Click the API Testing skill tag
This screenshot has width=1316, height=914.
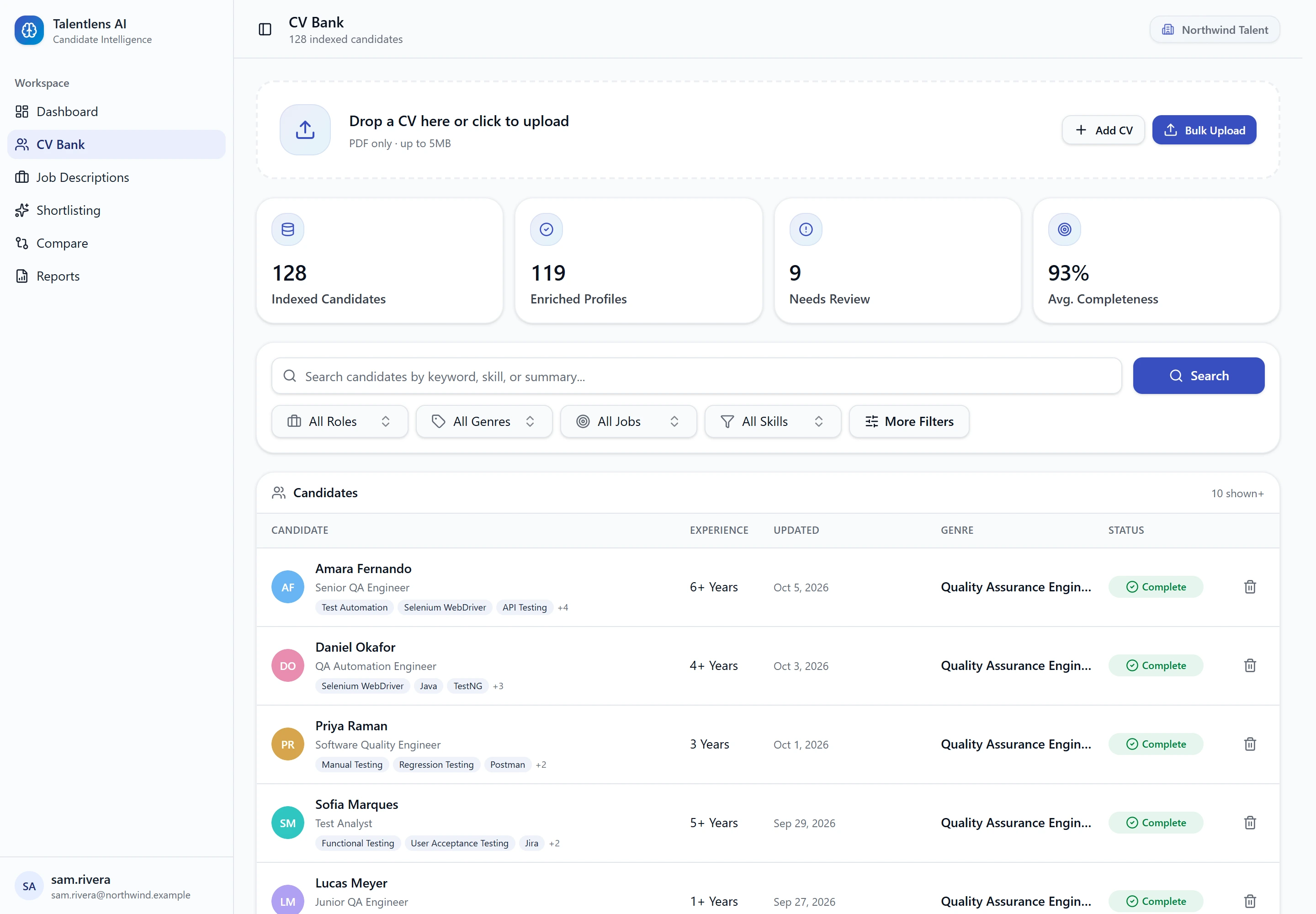pyautogui.click(x=525, y=608)
